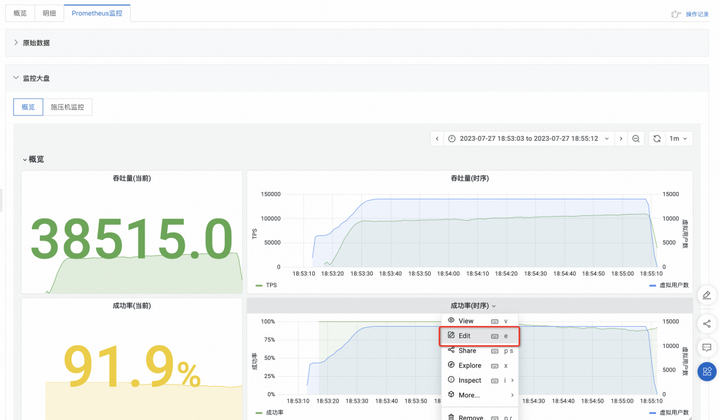Choose Share from panel menu

click(x=479, y=351)
